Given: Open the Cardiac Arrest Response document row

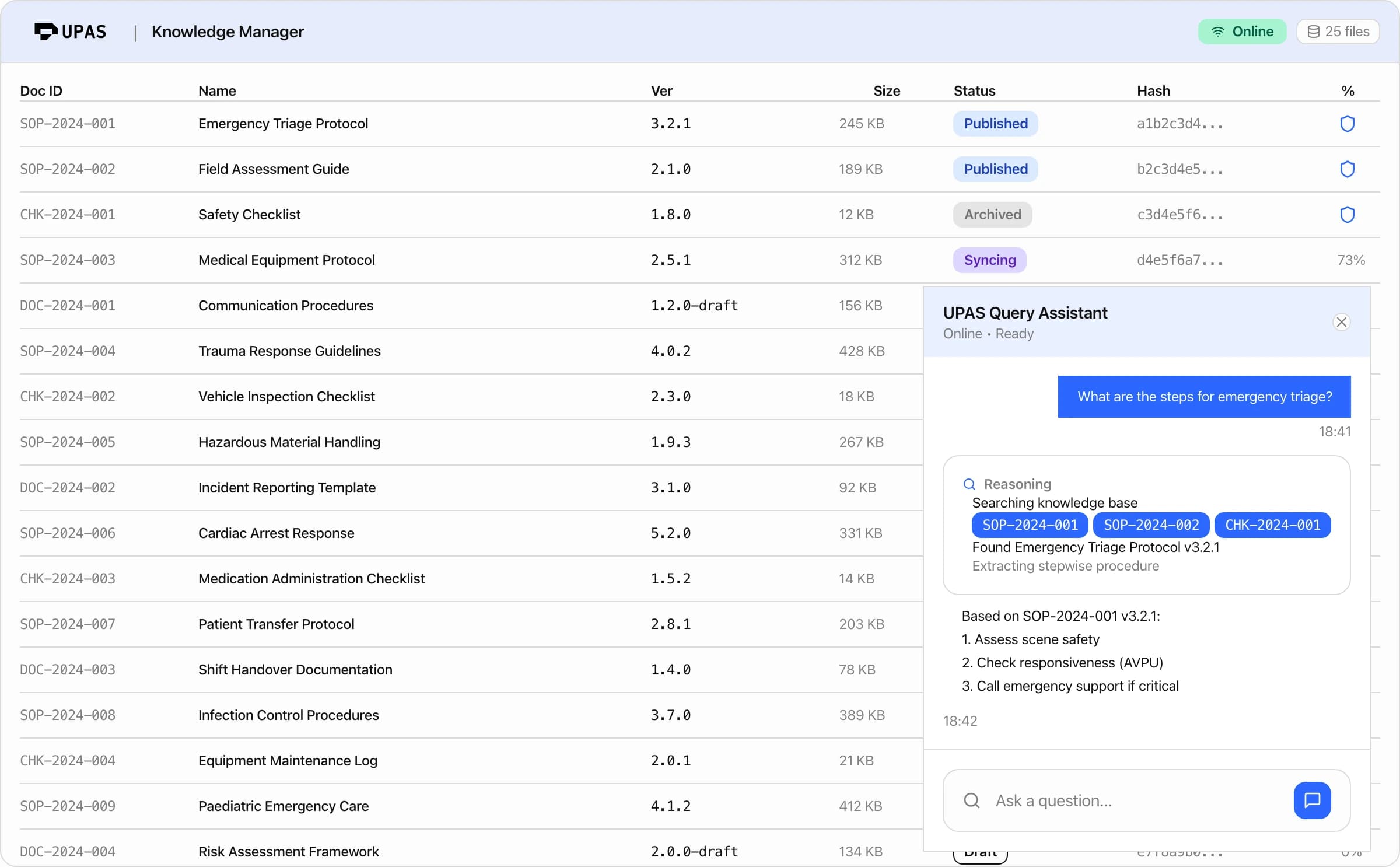Looking at the screenshot, I should point(276,533).
